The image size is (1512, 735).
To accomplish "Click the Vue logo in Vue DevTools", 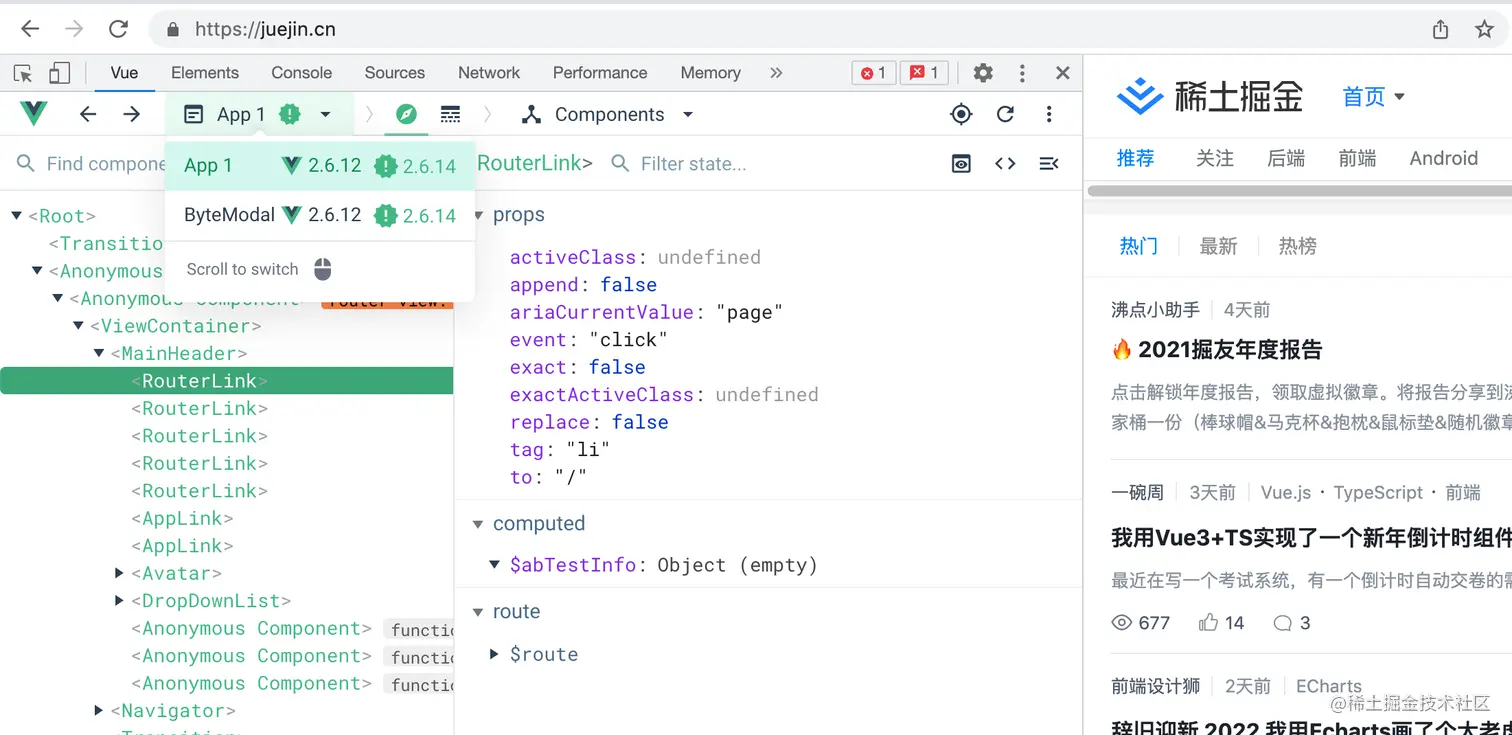I will pyautogui.click(x=34, y=114).
